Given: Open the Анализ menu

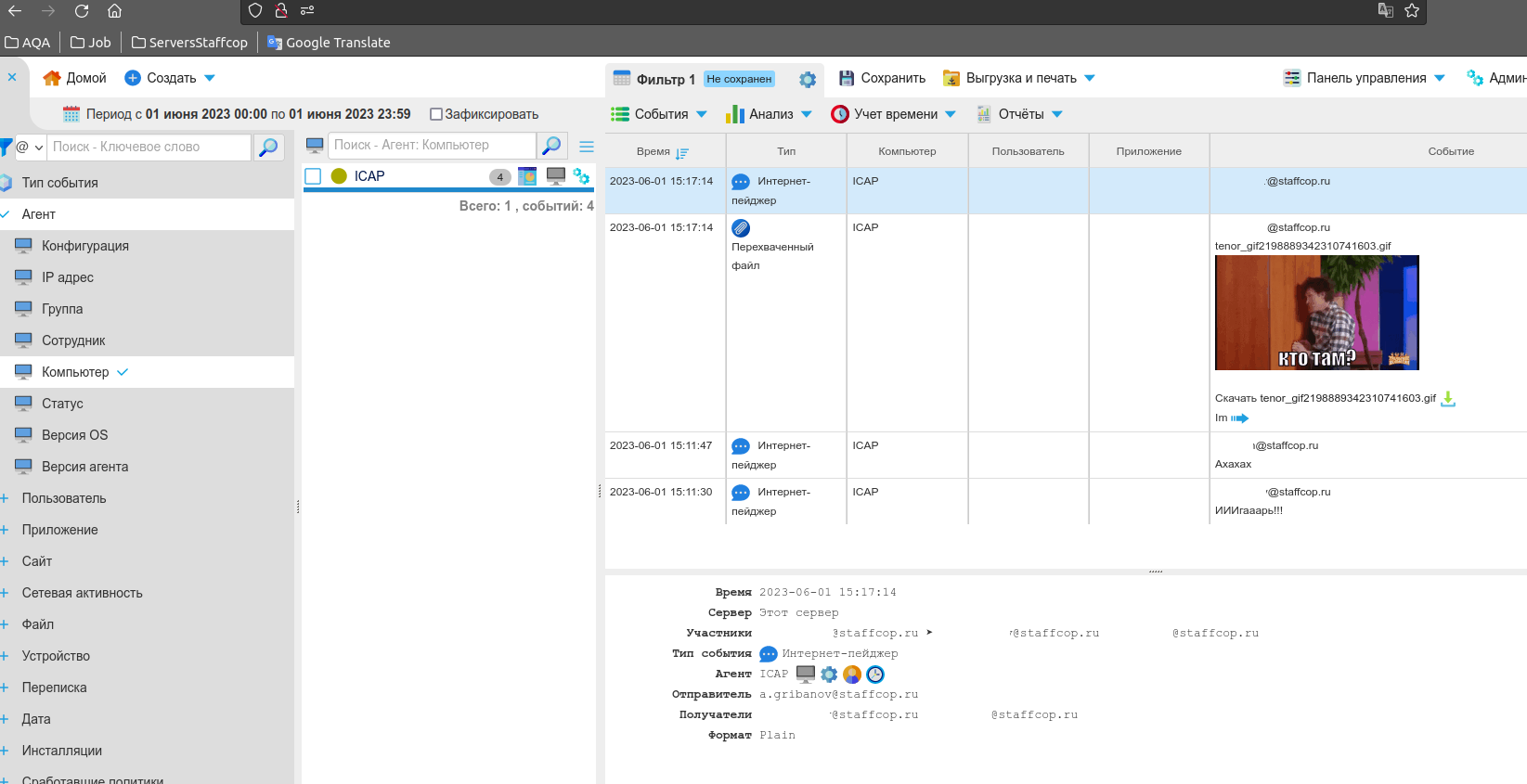Looking at the screenshot, I should (x=769, y=114).
